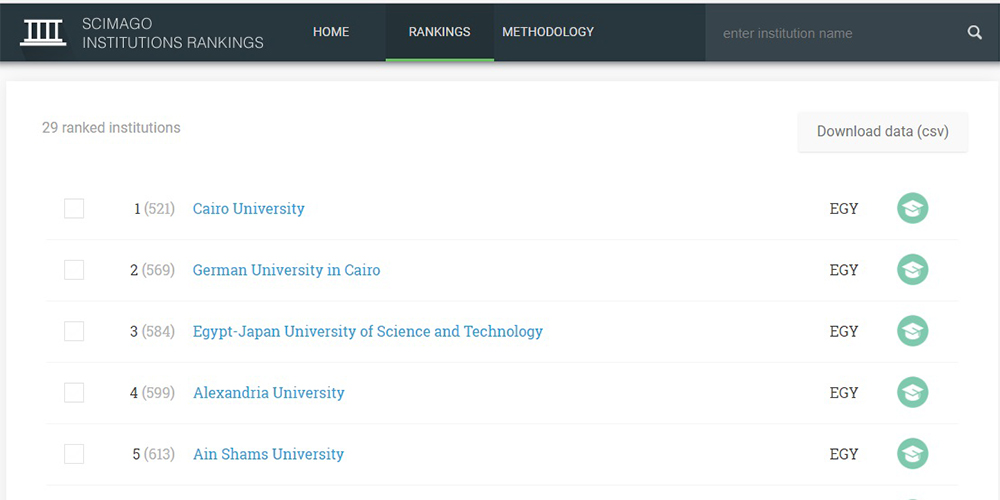The image size is (1000, 500).
Task: Click Egypt-Japan University's graduation cap icon
Action: point(913,331)
